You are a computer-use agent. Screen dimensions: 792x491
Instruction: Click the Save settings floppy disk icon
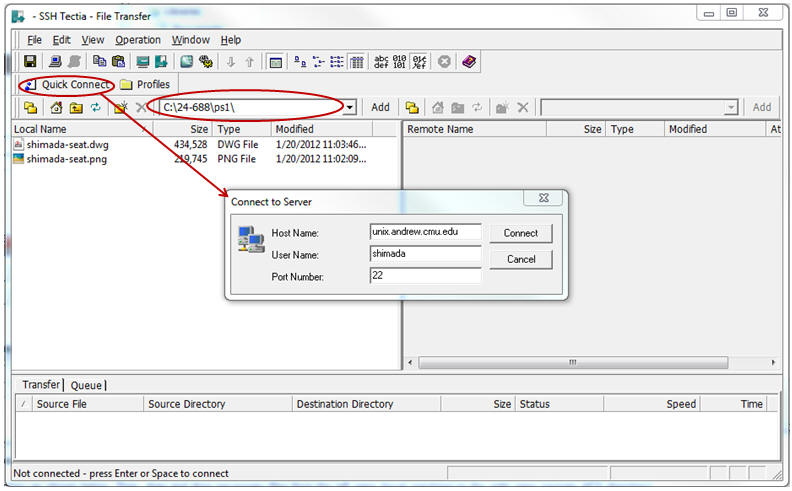tap(30, 62)
